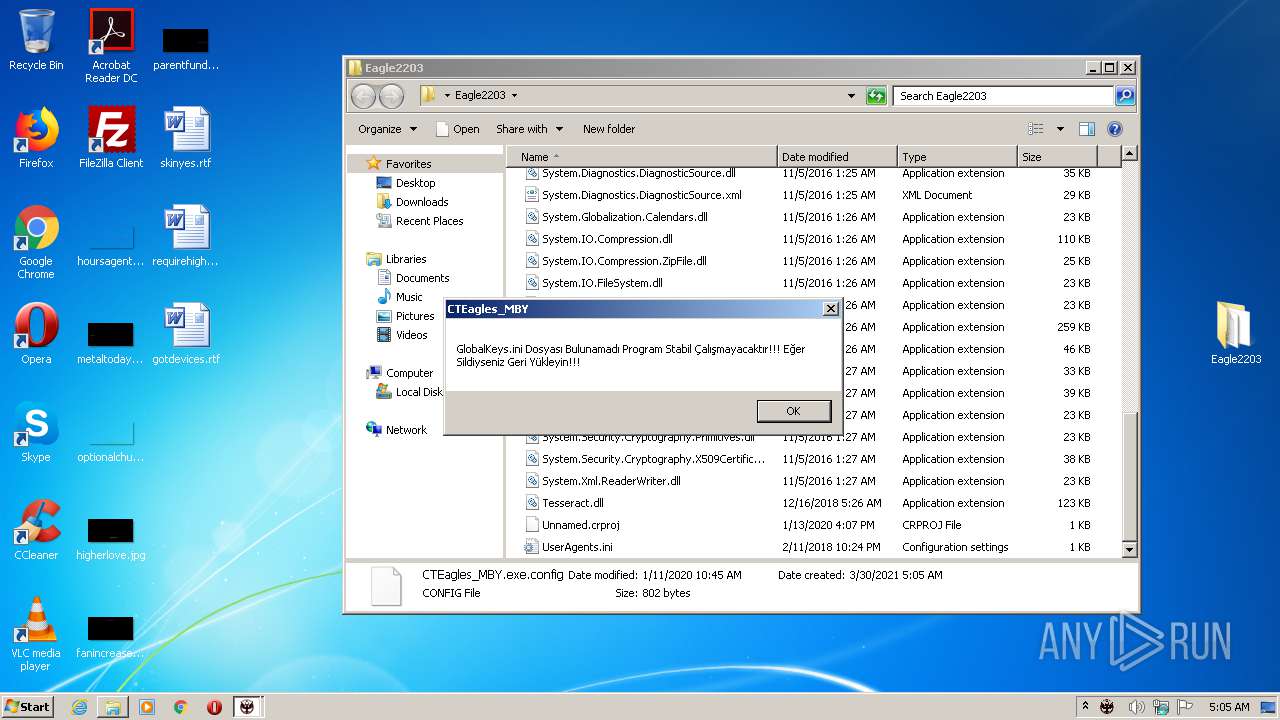
Task: Toggle the preview pane
Action: pos(1087,129)
